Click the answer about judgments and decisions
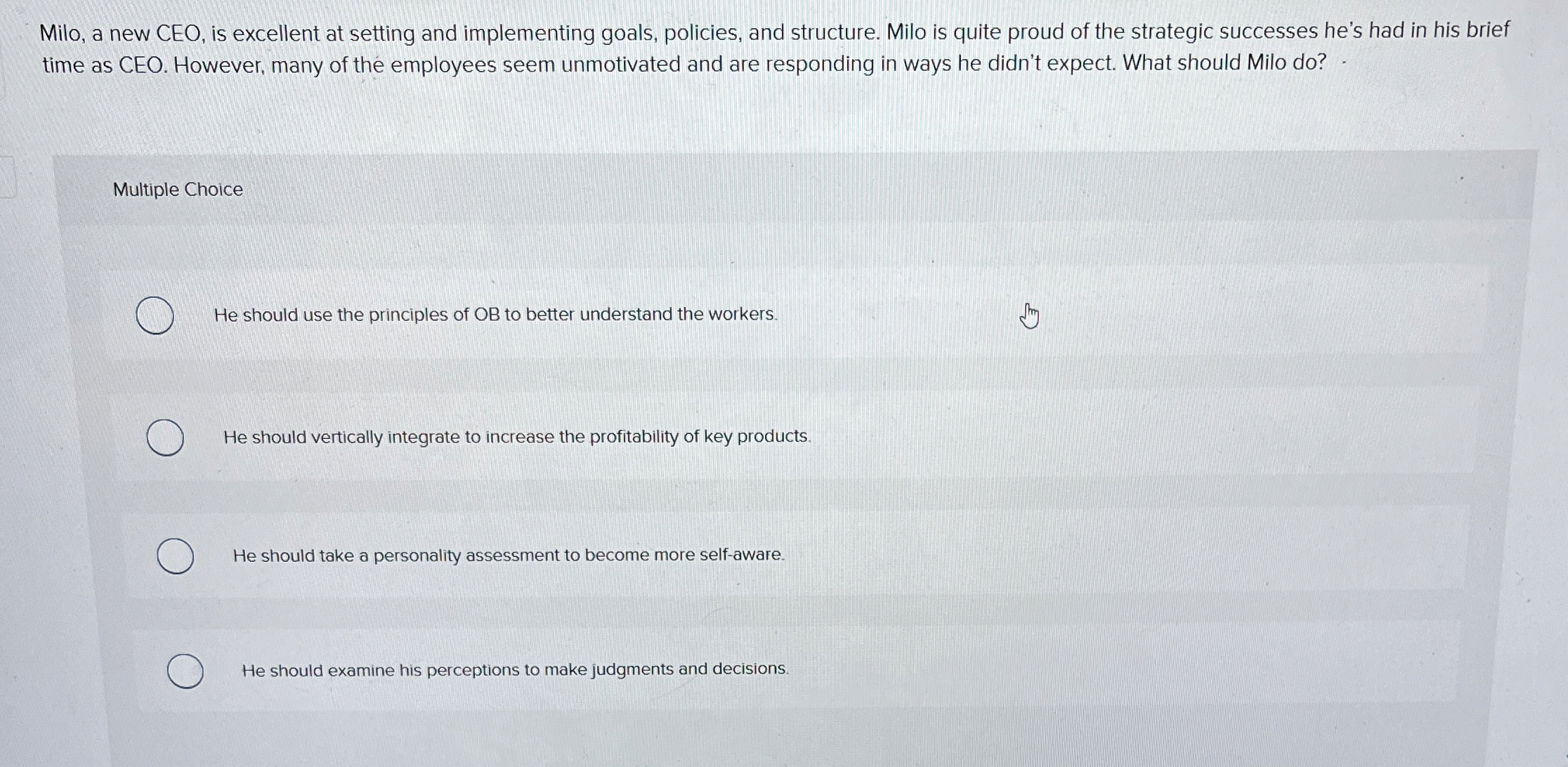The image size is (1568, 767). (515, 670)
